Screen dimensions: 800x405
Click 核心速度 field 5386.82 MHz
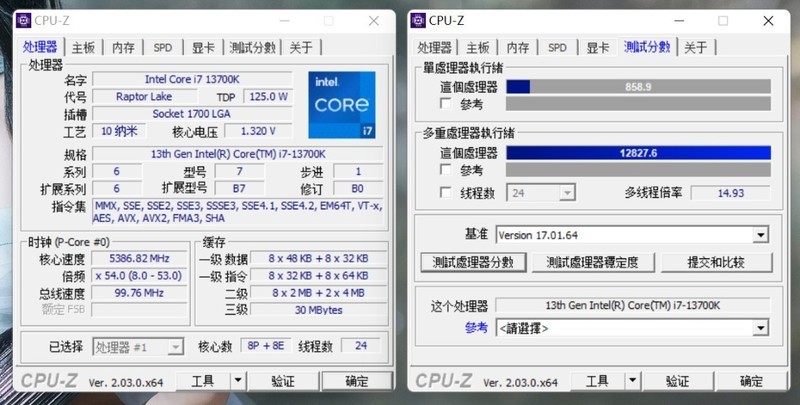coord(139,258)
